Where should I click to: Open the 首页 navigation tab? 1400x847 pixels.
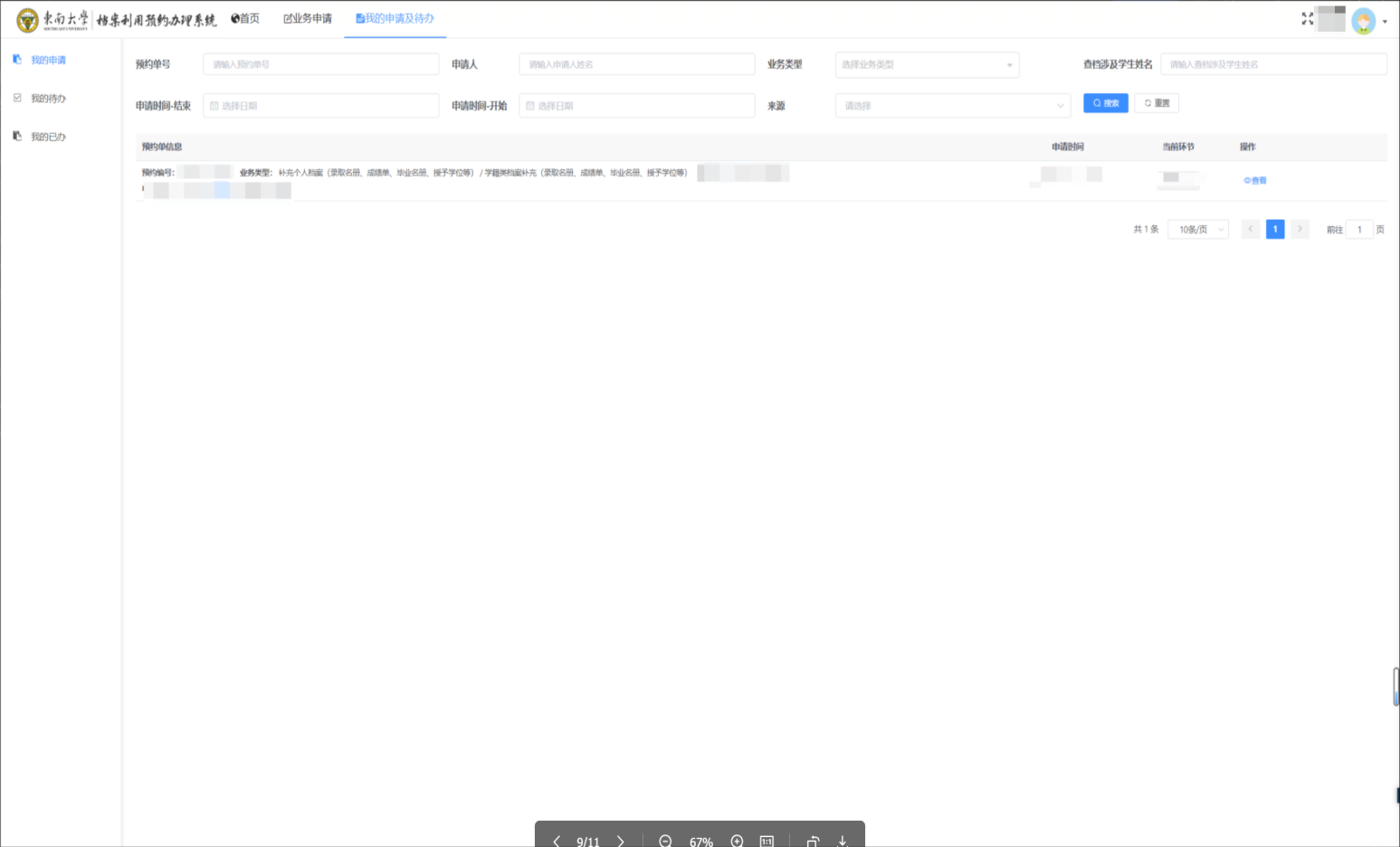click(245, 18)
